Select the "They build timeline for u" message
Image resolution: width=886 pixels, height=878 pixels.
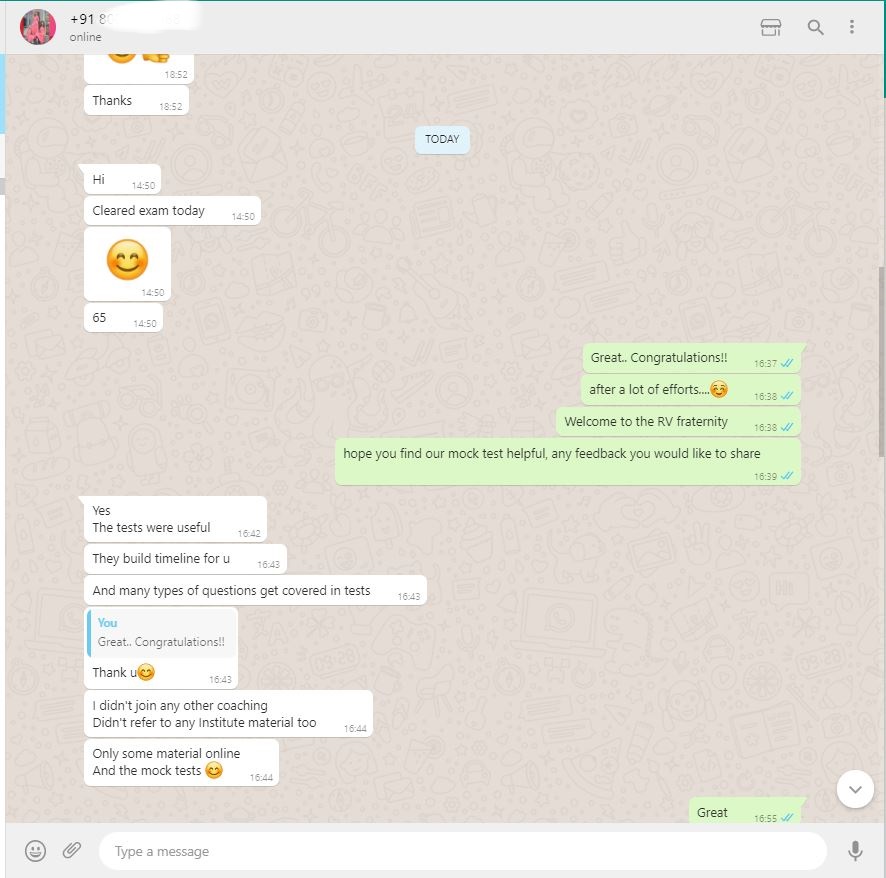tap(185, 559)
